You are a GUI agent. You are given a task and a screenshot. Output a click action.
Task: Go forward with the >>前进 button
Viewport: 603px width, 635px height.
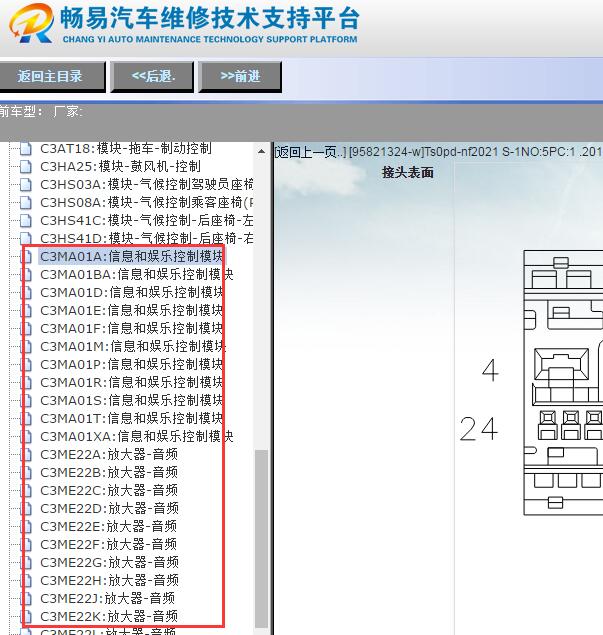pos(240,77)
